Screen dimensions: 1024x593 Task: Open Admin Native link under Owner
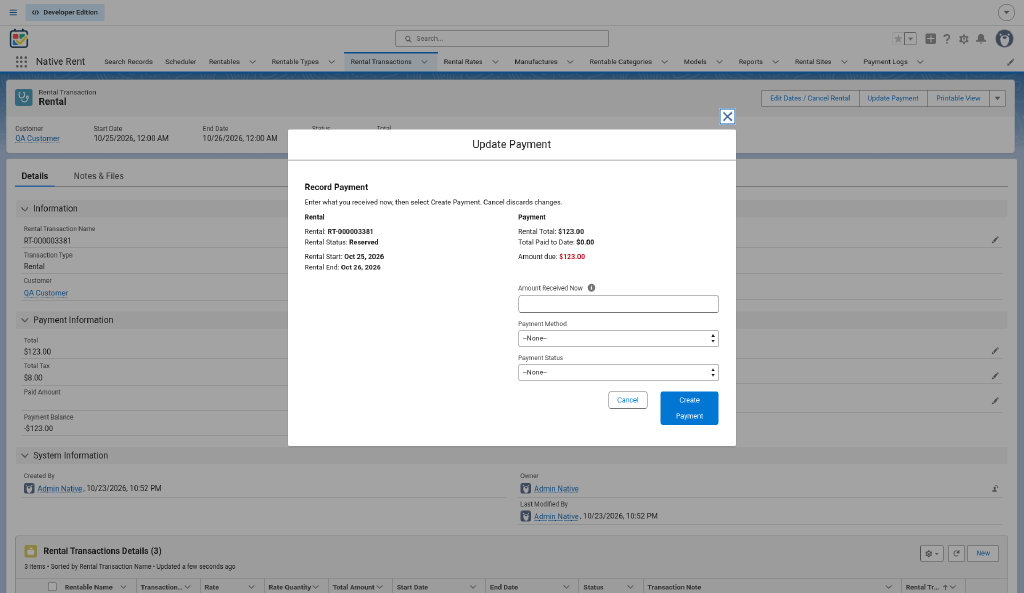[x=556, y=489]
